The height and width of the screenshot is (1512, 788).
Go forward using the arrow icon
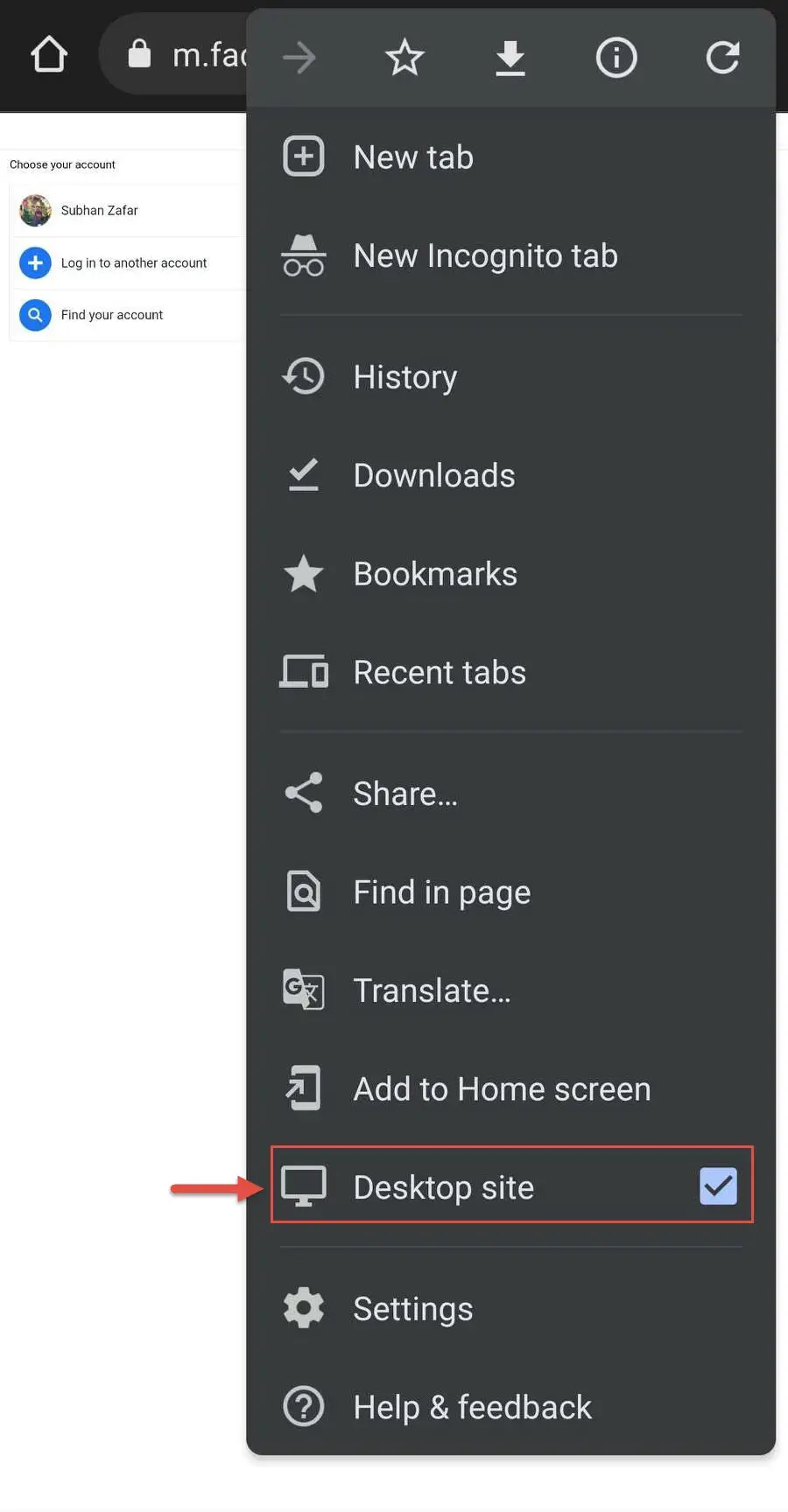[x=299, y=58]
